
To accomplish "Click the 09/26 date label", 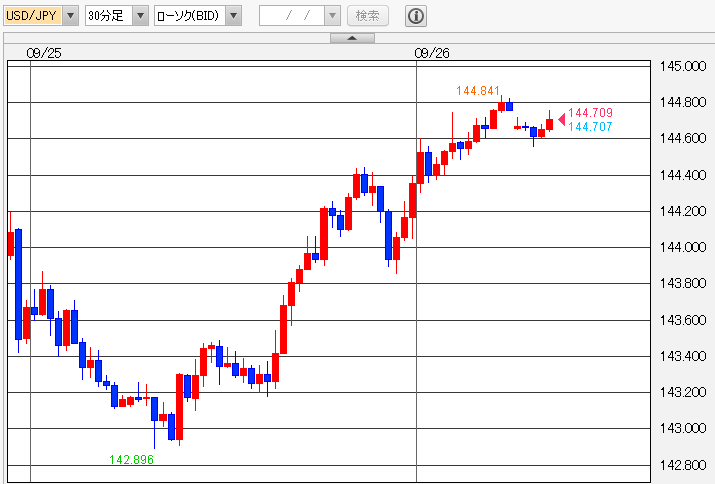I will 432,53.
